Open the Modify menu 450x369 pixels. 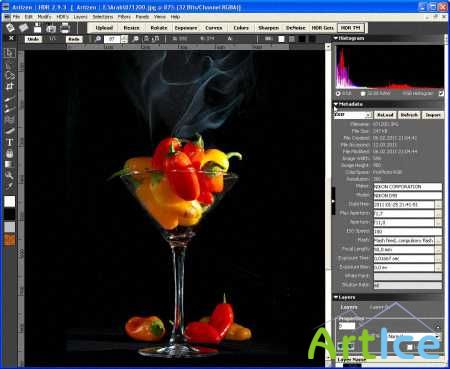[44, 17]
